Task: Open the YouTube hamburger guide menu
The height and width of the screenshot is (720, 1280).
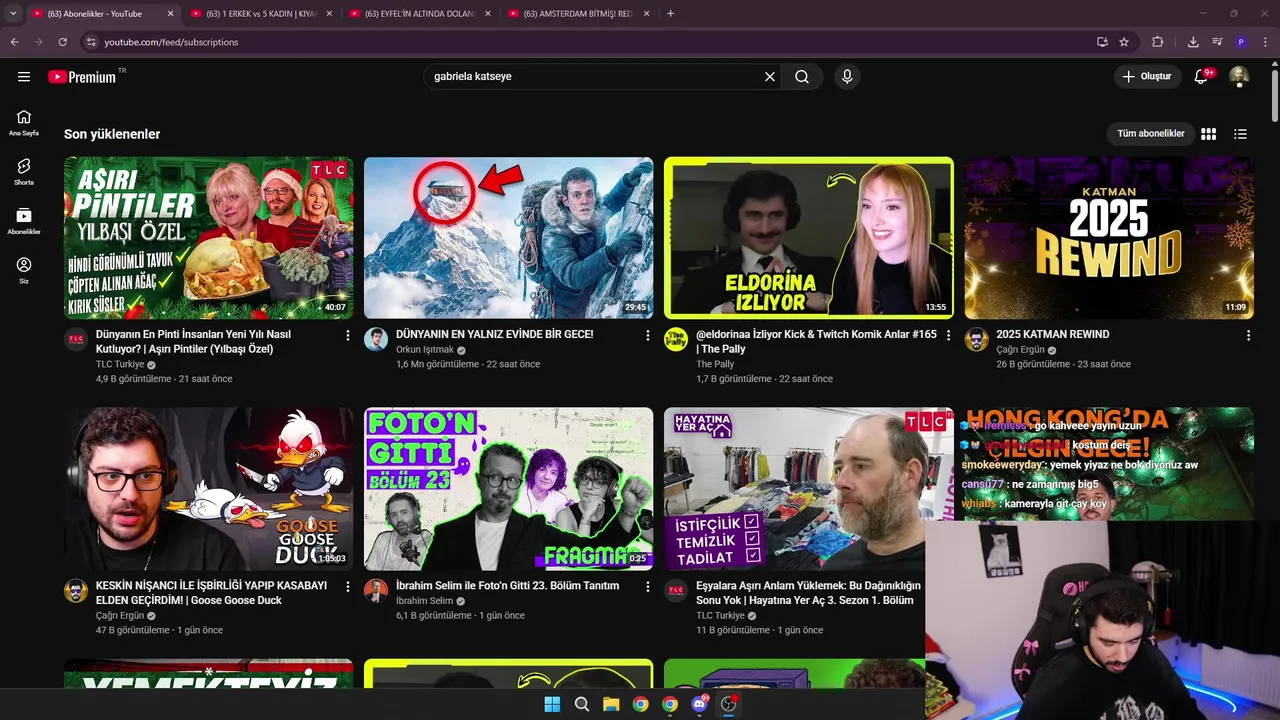Action: pyautogui.click(x=24, y=76)
